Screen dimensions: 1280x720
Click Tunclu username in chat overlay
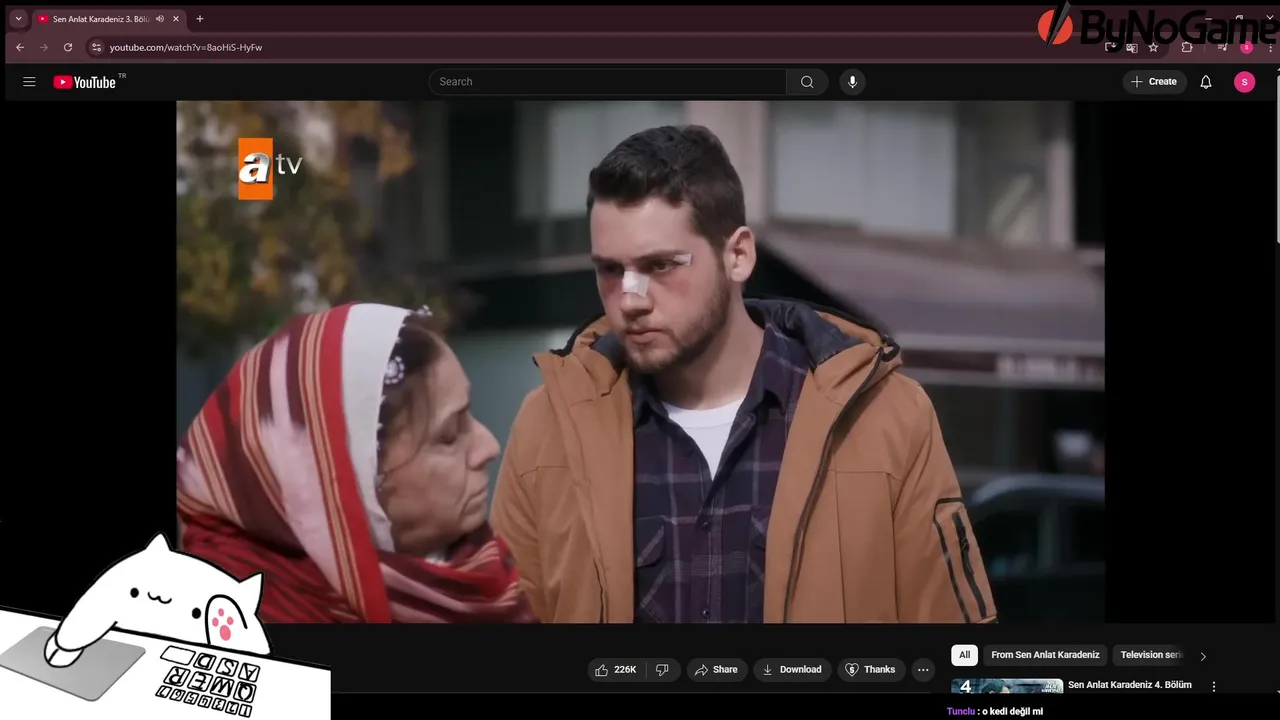pos(960,712)
